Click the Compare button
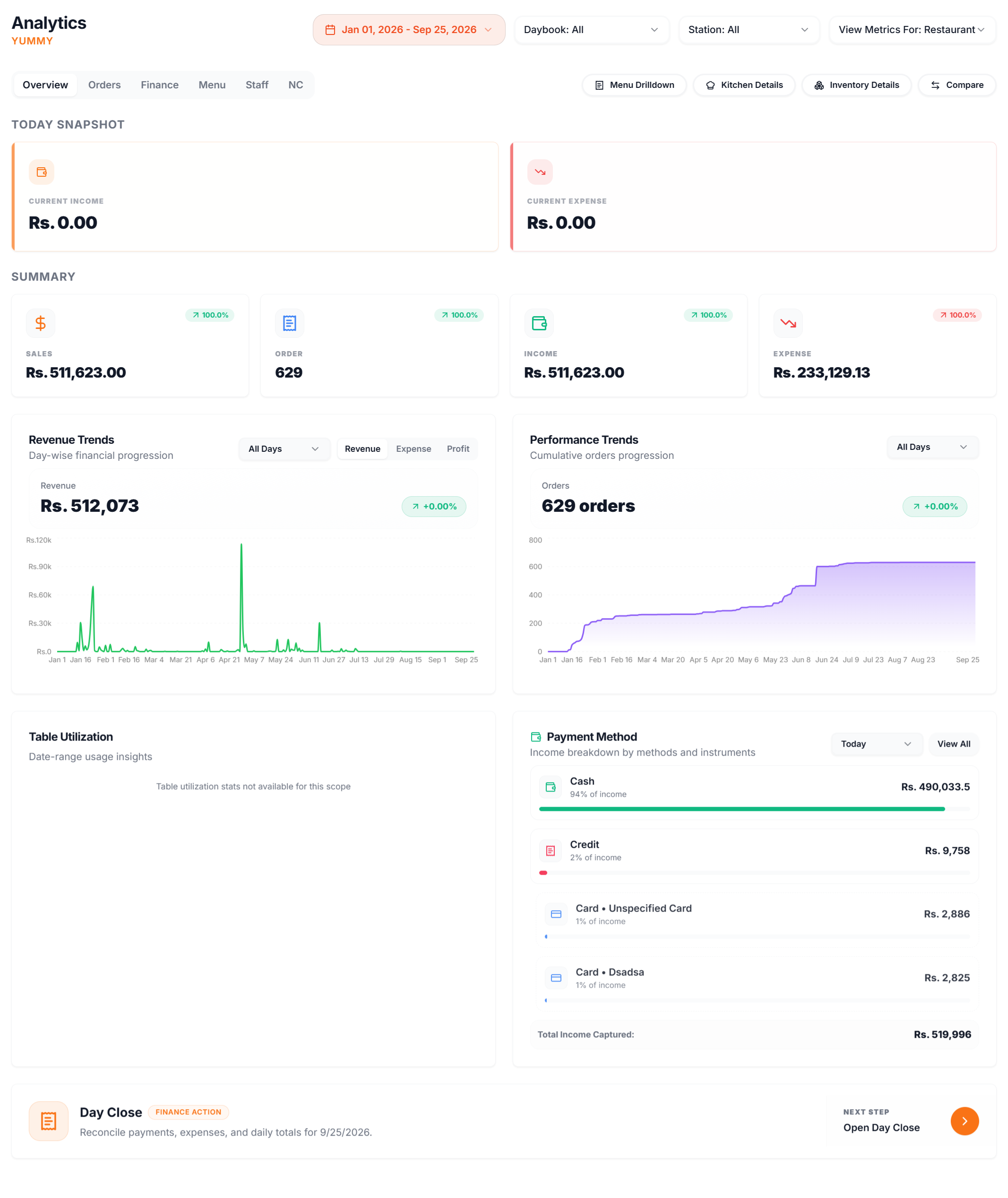Screen dimensions: 1008x1198 [x=956, y=85]
